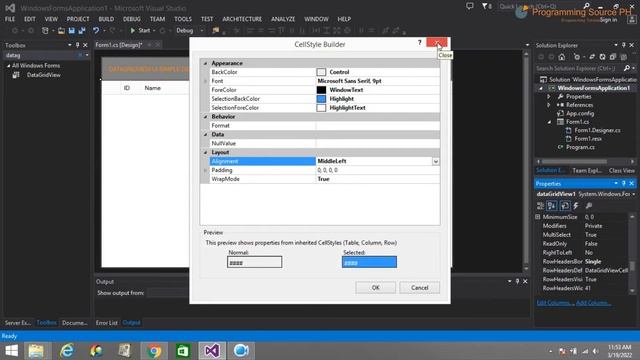Click OK in CellStyle Builder
The height and width of the screenshot is (360, 640).
[376, 288]
